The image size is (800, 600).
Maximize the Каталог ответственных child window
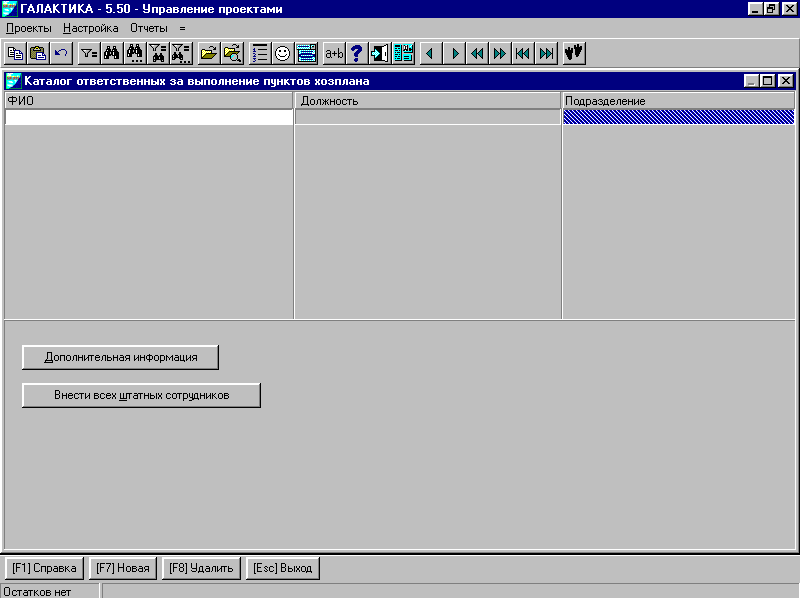click(x=767, y=81)
